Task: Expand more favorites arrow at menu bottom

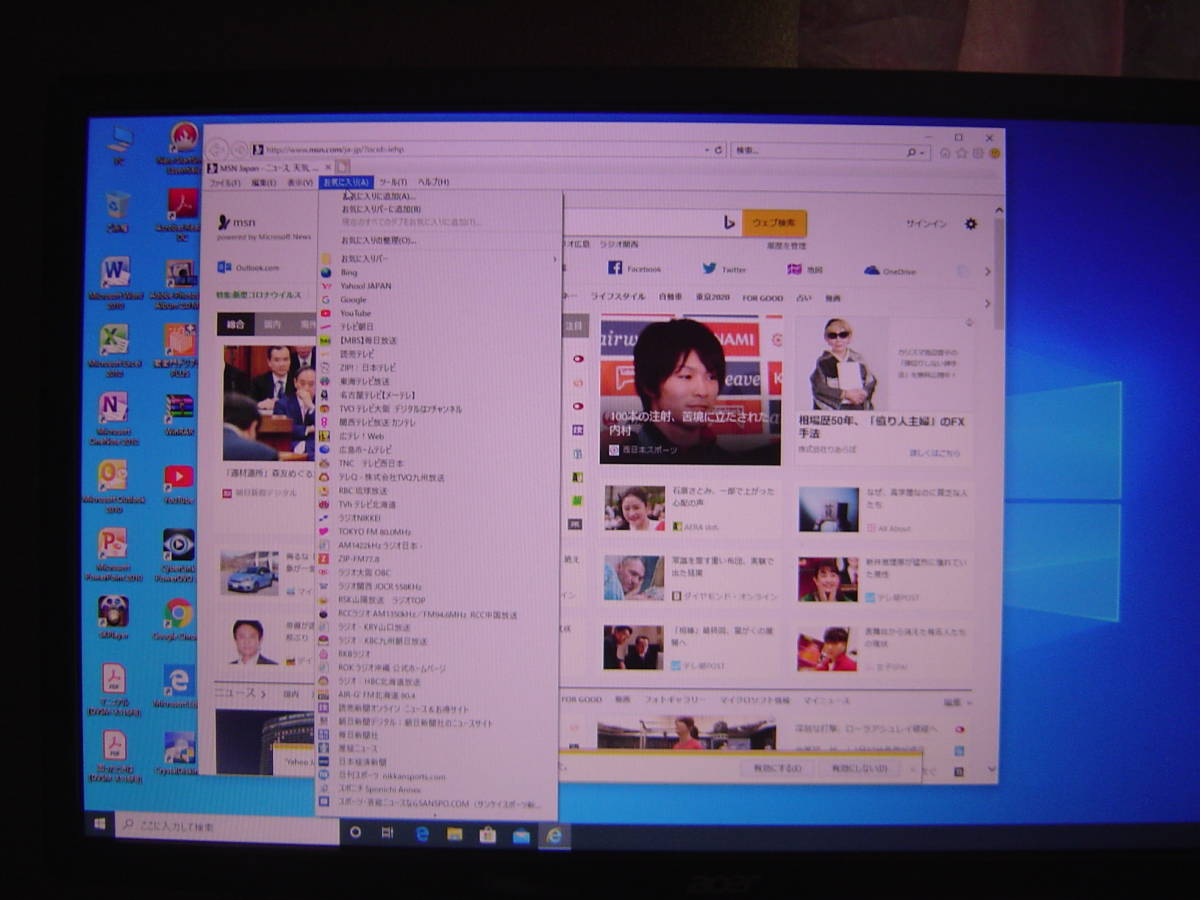Action: pyautogui.click(x=434, y=814)
